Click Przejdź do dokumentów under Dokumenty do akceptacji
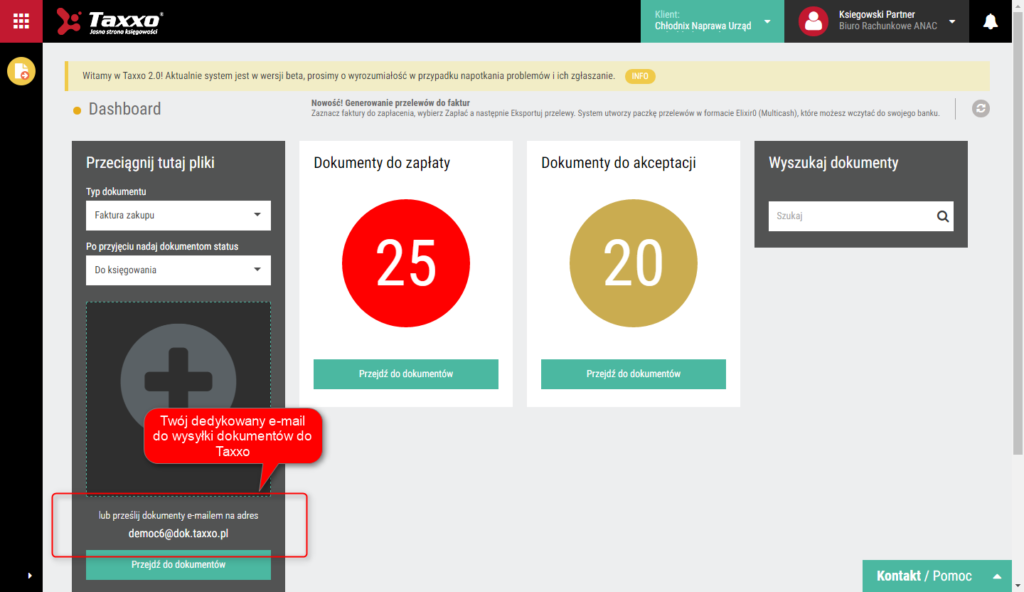Image resolution: width=1024 pixels, height=592 pixels. coord(633,374)
